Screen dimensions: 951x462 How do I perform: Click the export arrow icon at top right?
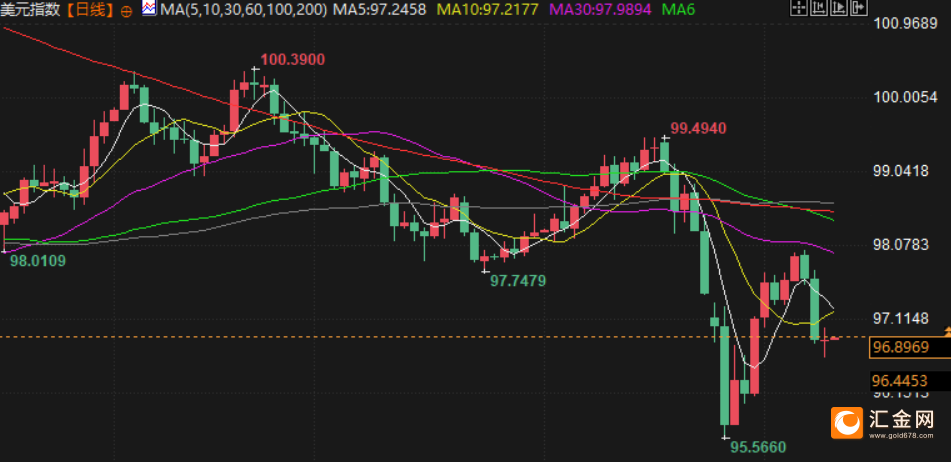pos(859,7)
